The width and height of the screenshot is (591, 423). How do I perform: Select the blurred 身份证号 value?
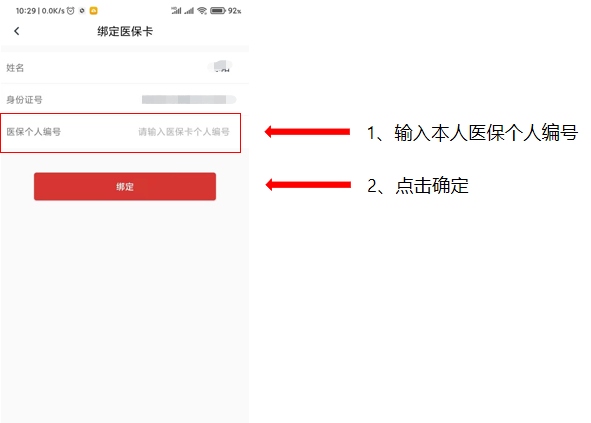click(189, 100)
